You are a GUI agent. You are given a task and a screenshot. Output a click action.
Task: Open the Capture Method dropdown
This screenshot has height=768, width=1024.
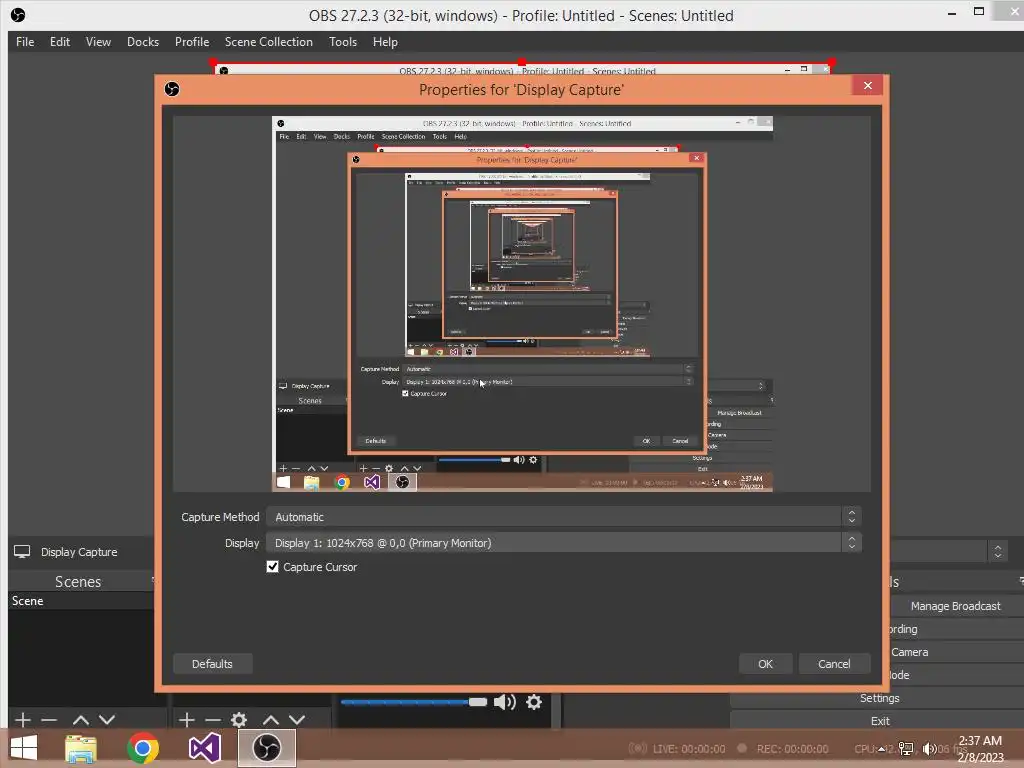(x=564, y=517)
